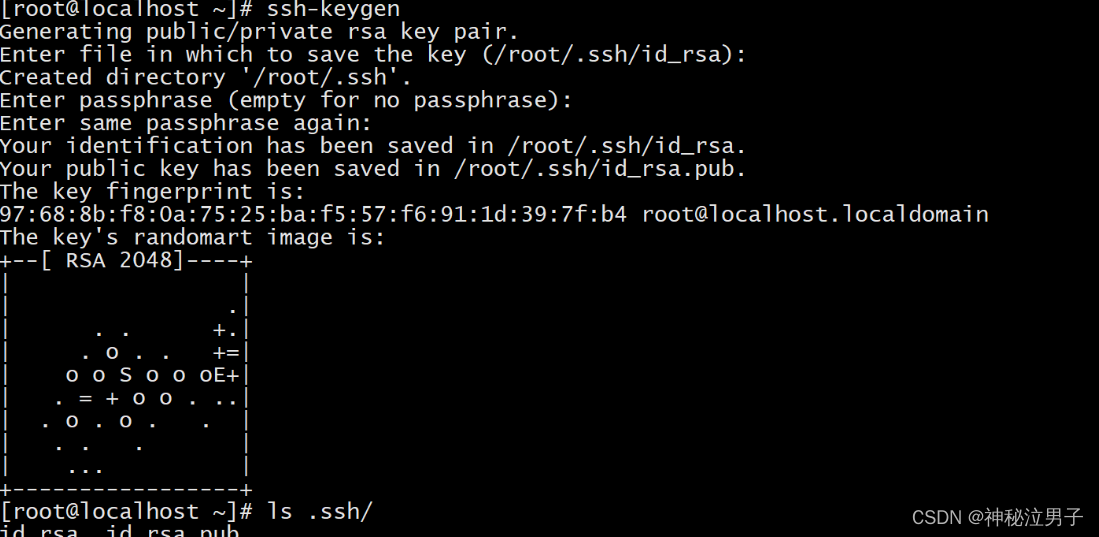Image resolution: width=1099 pixels, height=537 pixels.
Task: Click the Enter same passphrase again line
Action: (186, 123)
